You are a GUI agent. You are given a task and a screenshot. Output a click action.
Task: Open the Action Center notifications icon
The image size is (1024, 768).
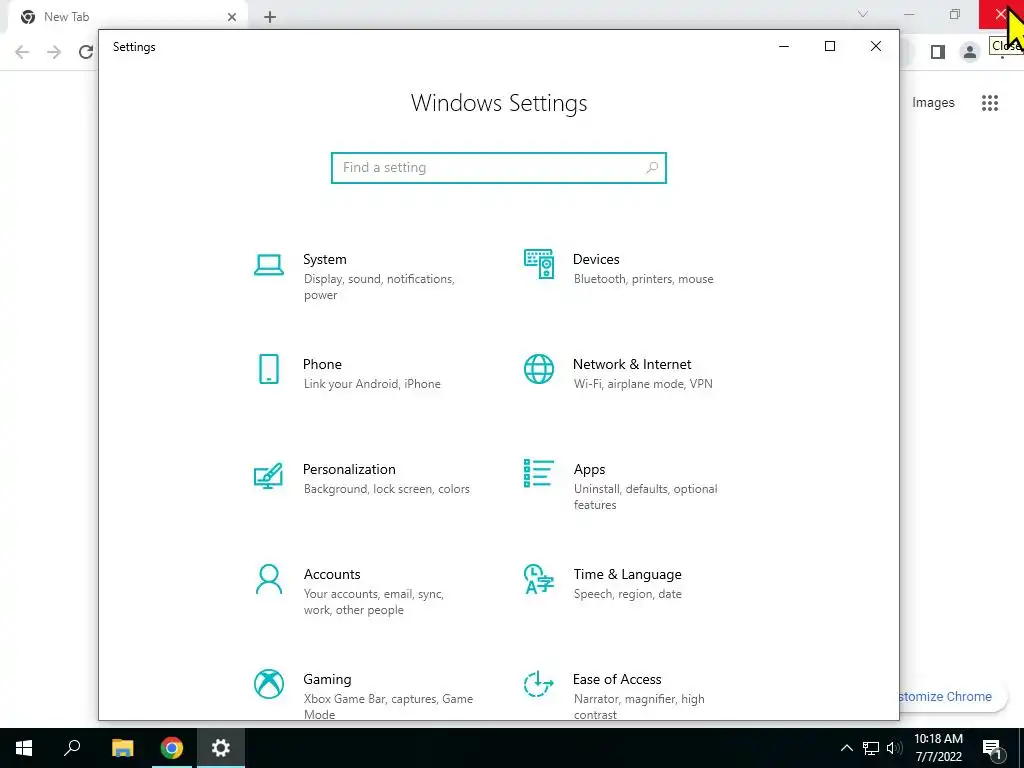[x=992, y=748]
